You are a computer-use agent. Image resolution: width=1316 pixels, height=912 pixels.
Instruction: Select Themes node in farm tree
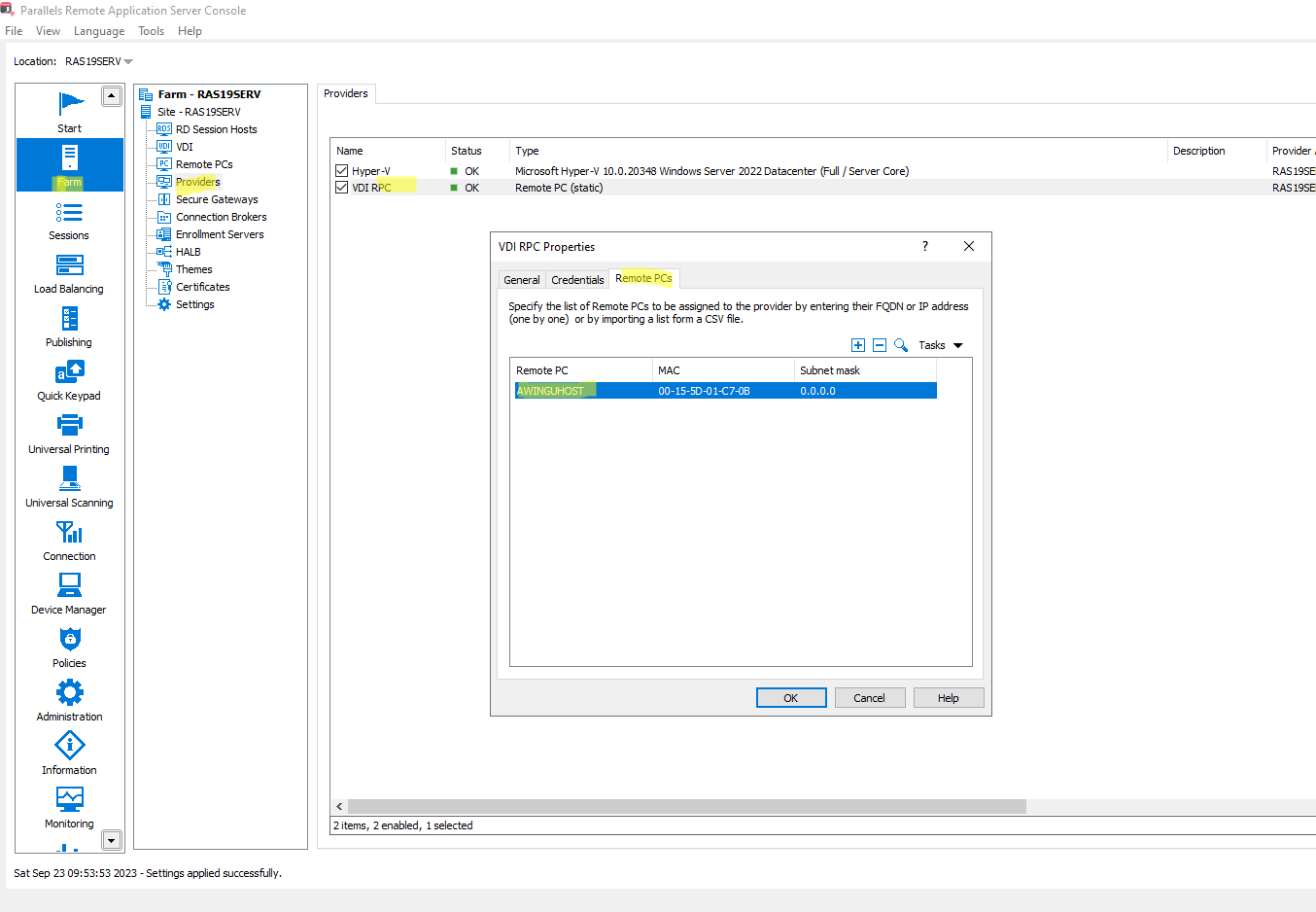(193, 269)
